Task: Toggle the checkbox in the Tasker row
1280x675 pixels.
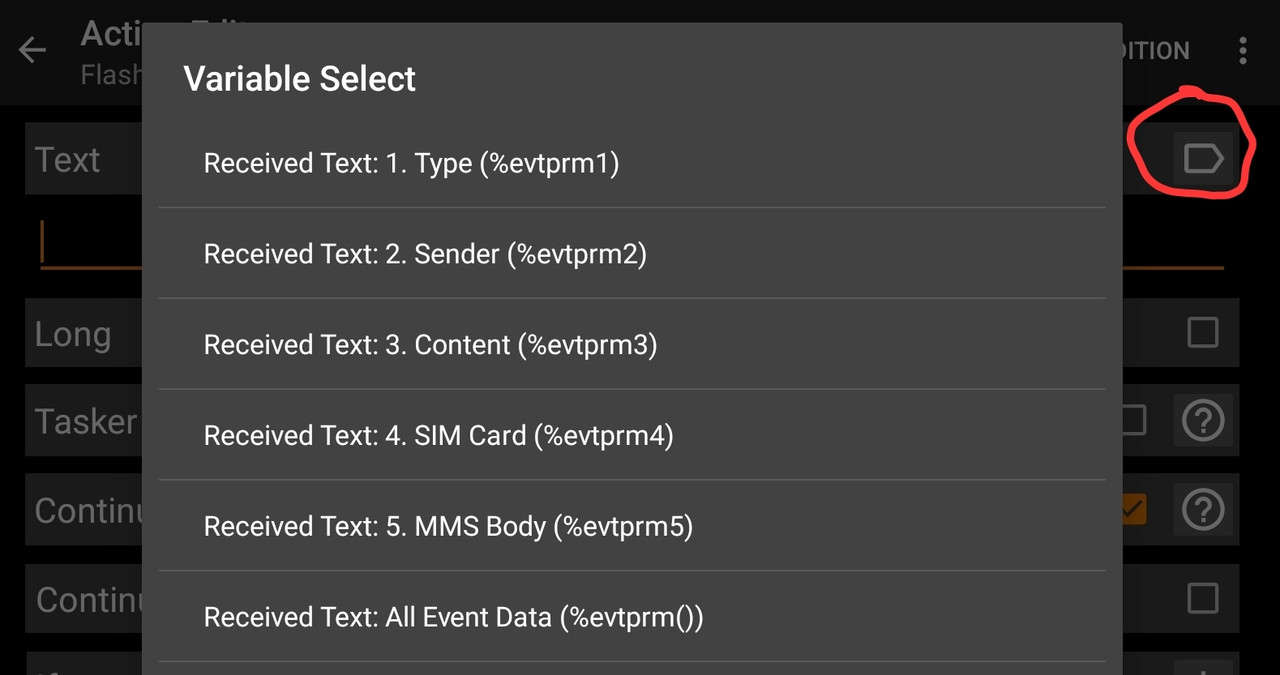Action: [1133, 421]
